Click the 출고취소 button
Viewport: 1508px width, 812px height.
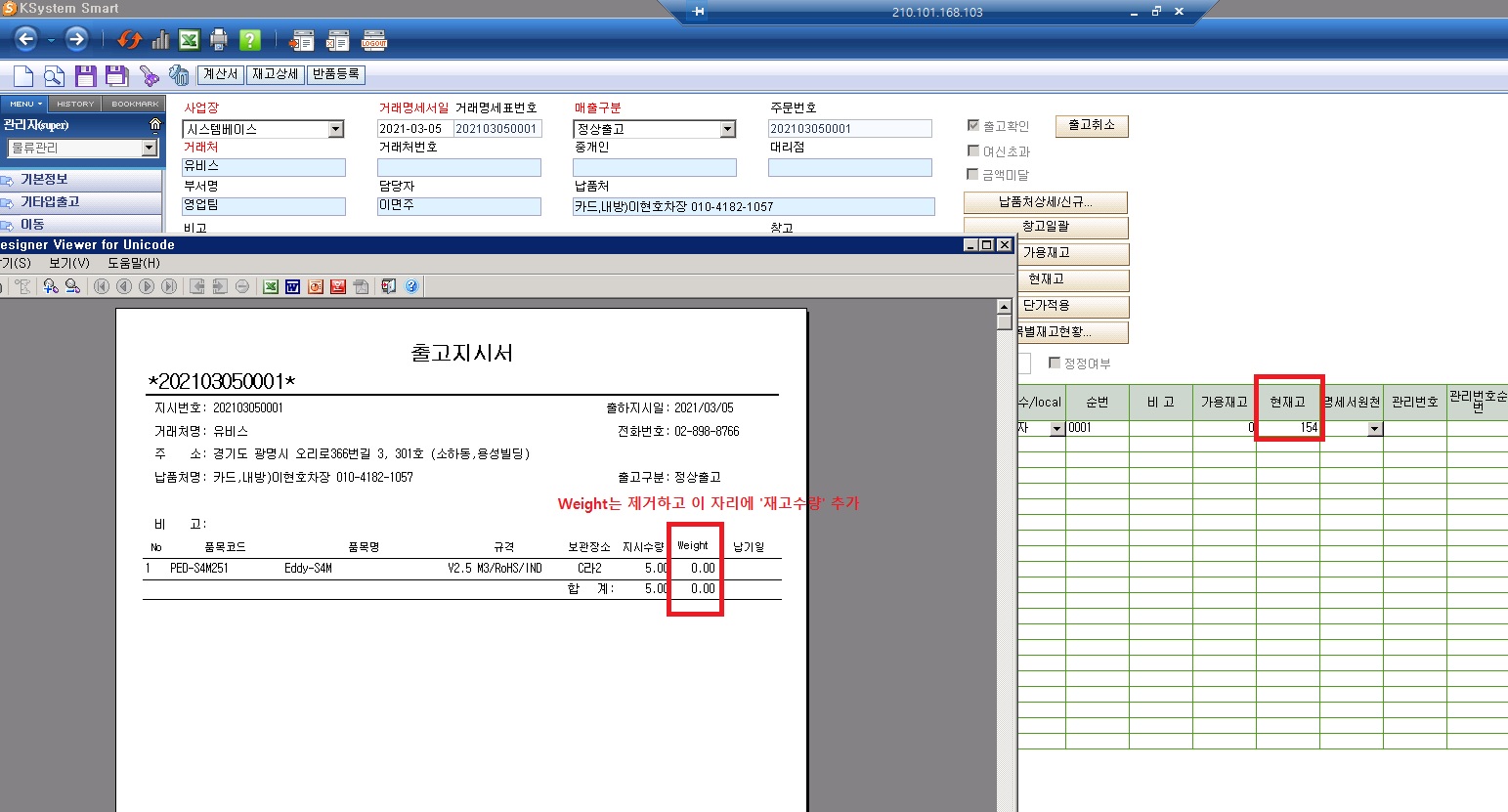click(x=1092, y=126)
